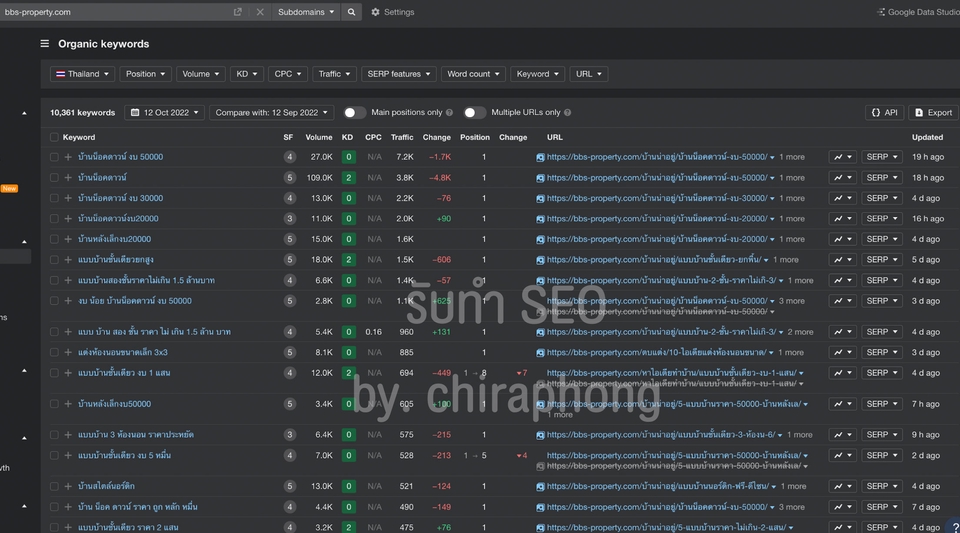Sort by Volume column header

pyautogui.click(x=319, y=138)
